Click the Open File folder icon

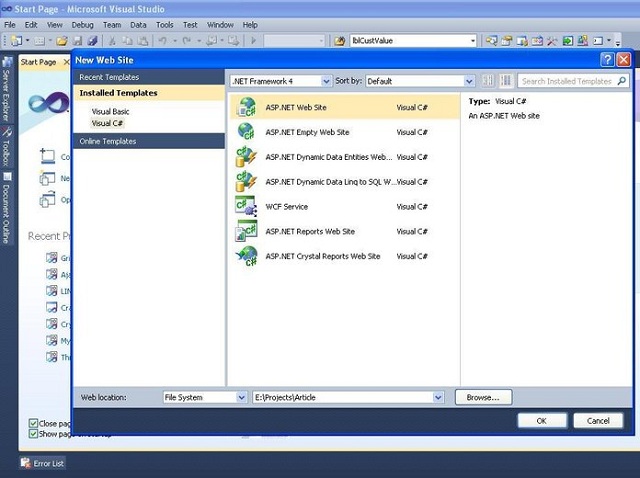coord(62,40)
